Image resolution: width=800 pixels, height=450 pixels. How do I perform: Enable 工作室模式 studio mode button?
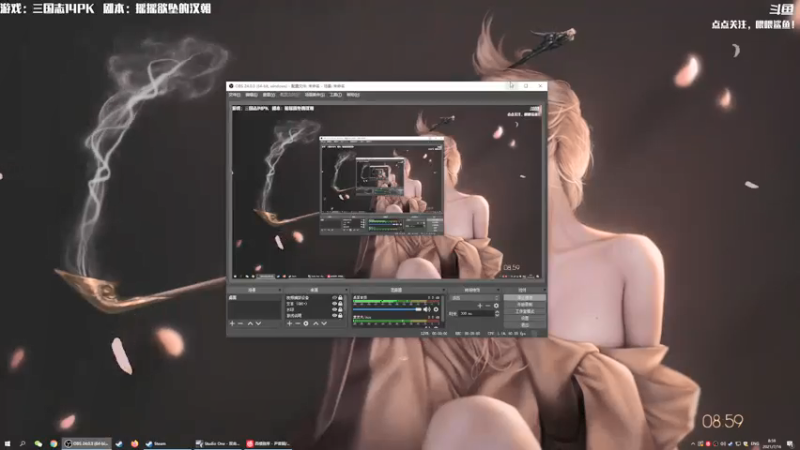point(524,311)
